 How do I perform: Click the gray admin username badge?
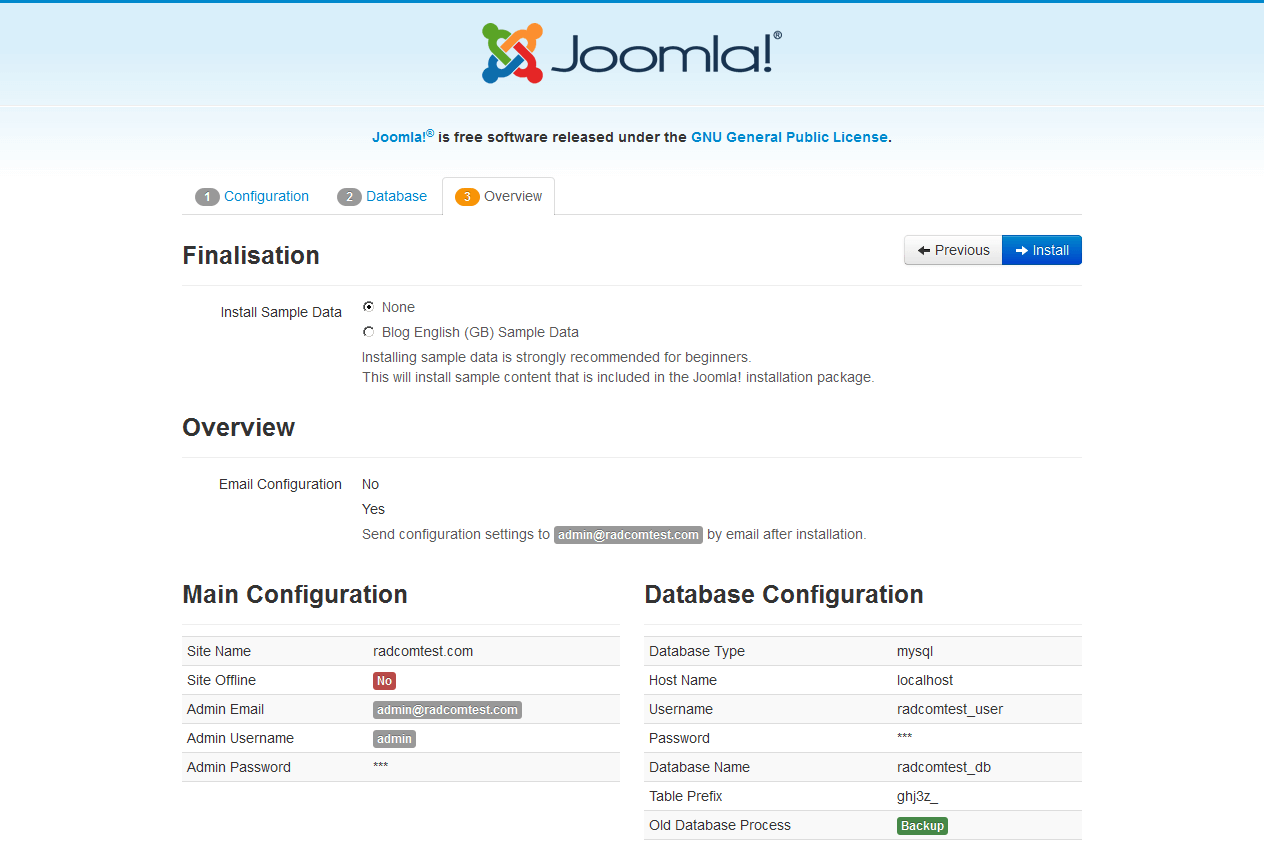tap(394, 739)
